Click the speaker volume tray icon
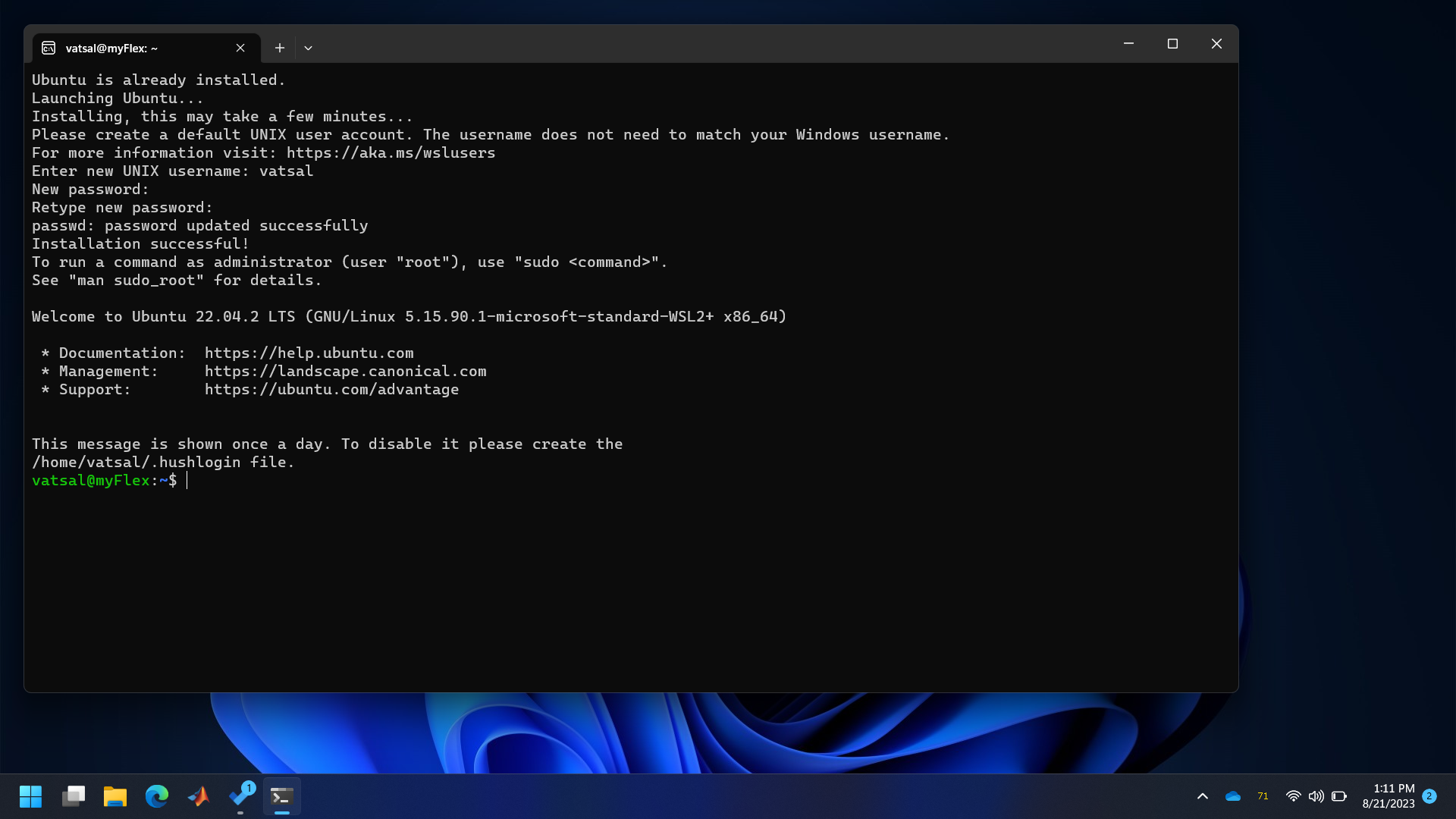The width and height of the screenshot is (1456, 819). [x=1316, y=796]
